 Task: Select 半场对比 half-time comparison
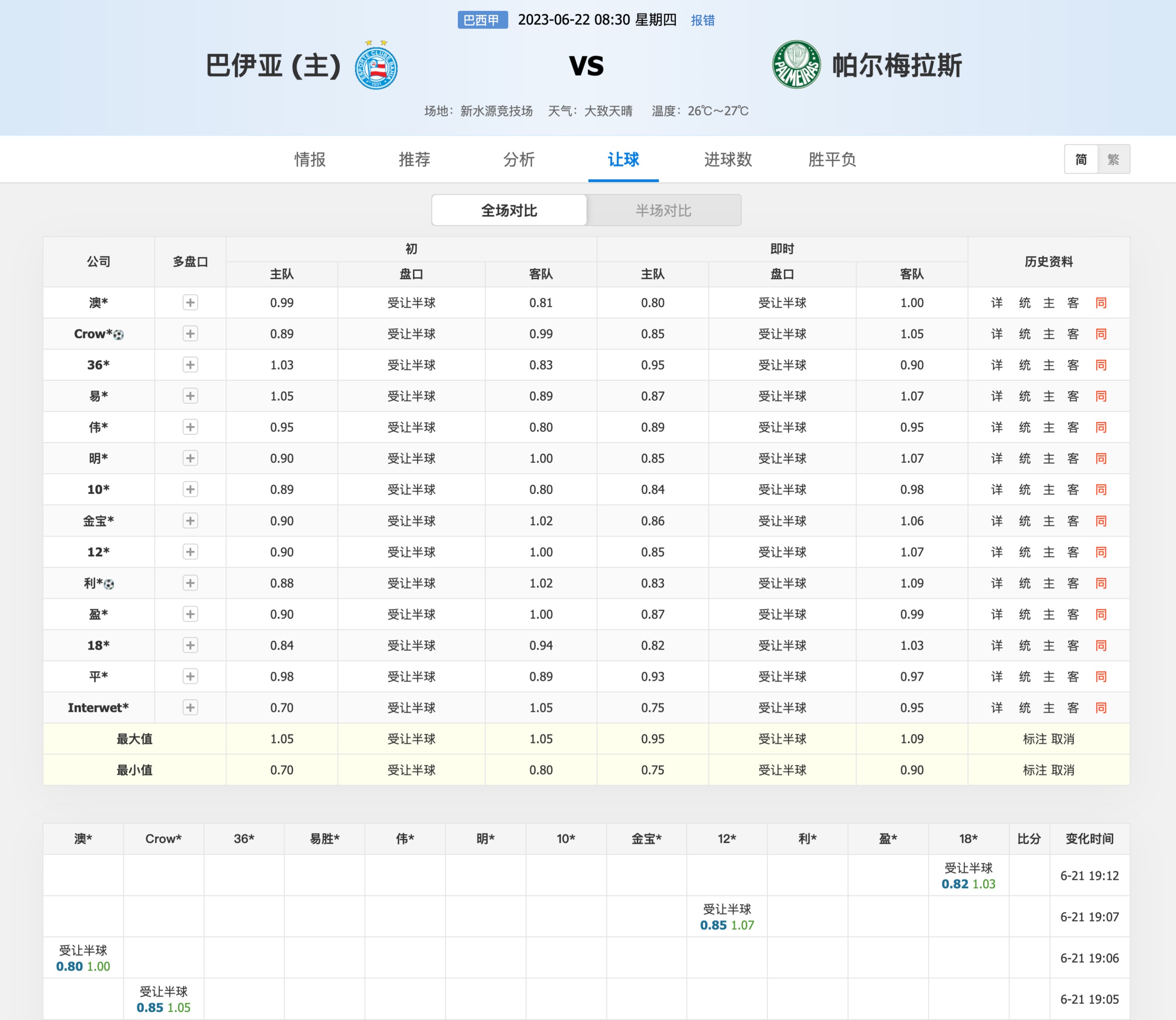664,211
